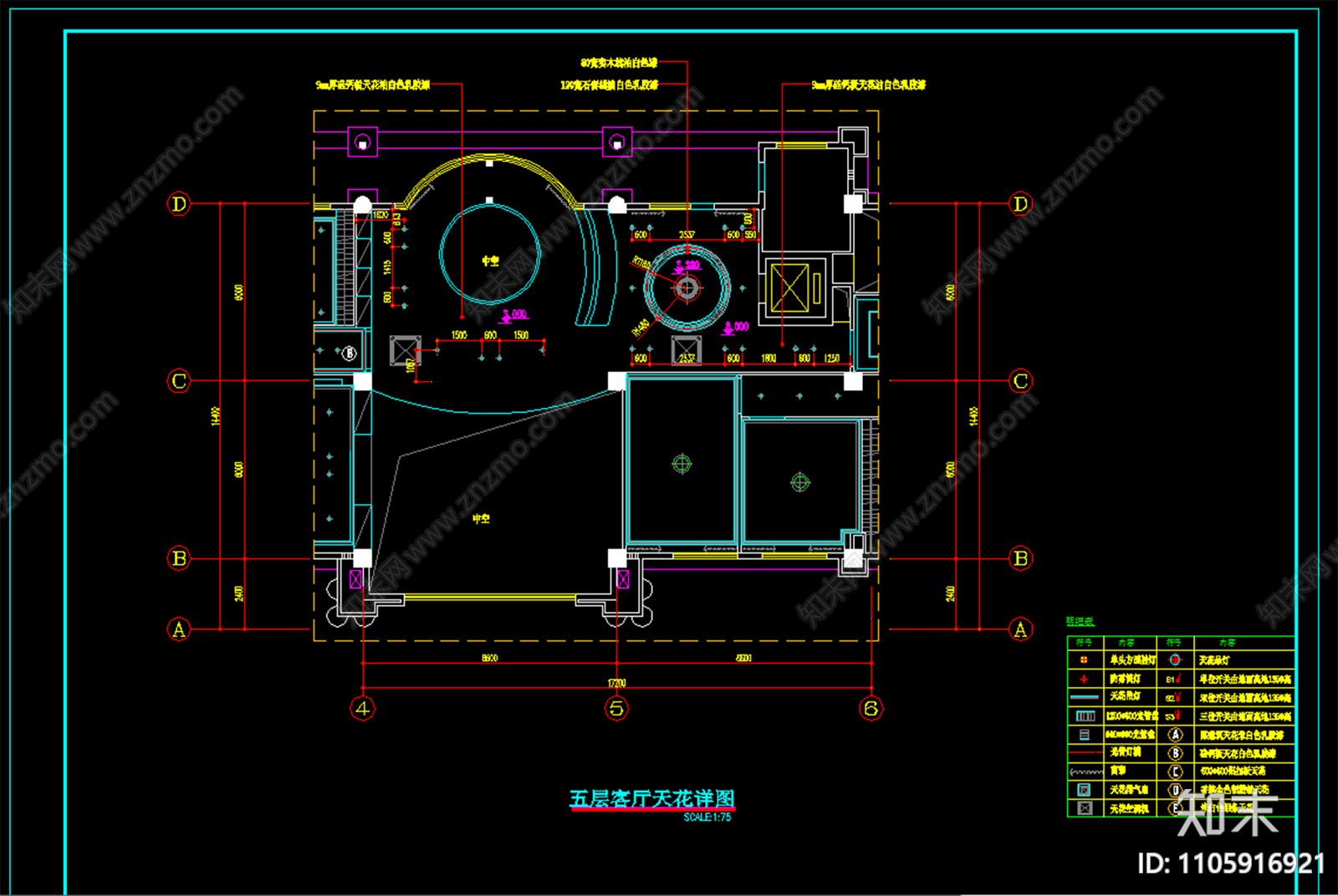Click the green legend title 明细表
Screen dimensions: 1338x896
pyautogui.click(x=1080, y=621)
